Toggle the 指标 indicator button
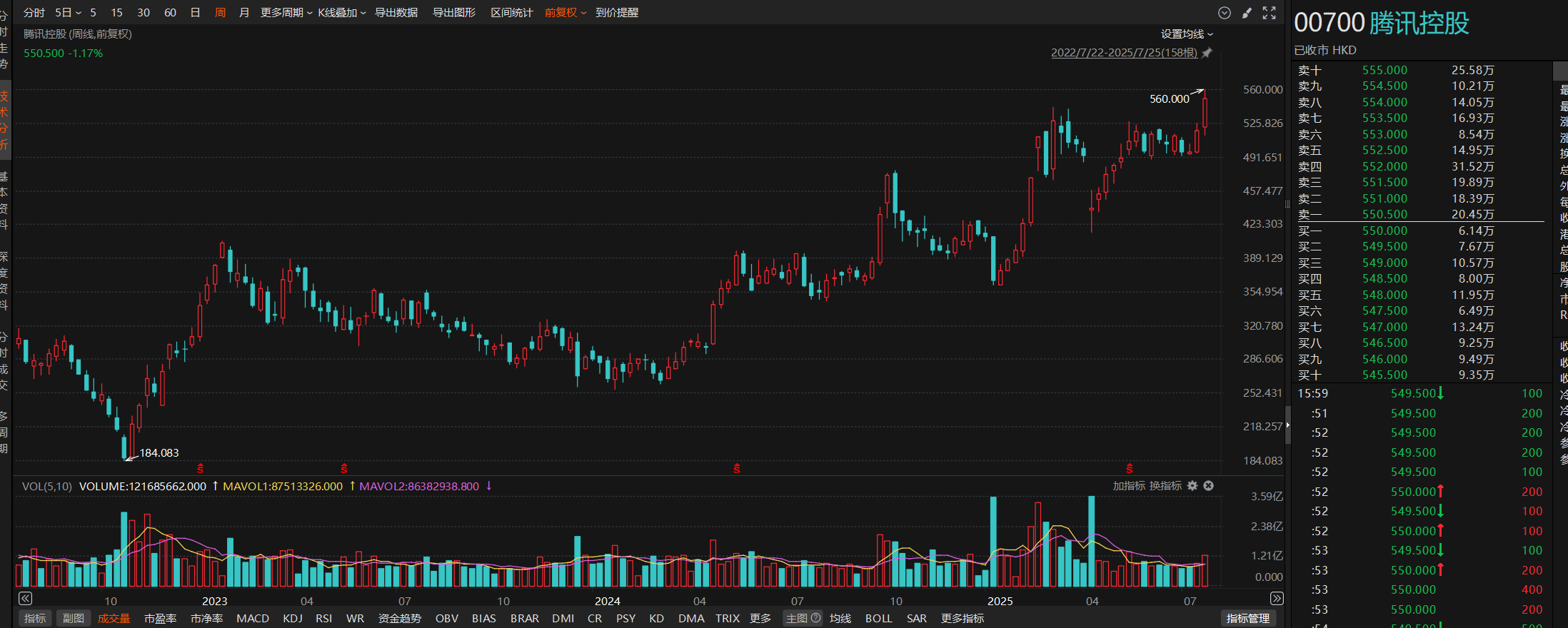1568x628 pixels. (x=34, y=618)
